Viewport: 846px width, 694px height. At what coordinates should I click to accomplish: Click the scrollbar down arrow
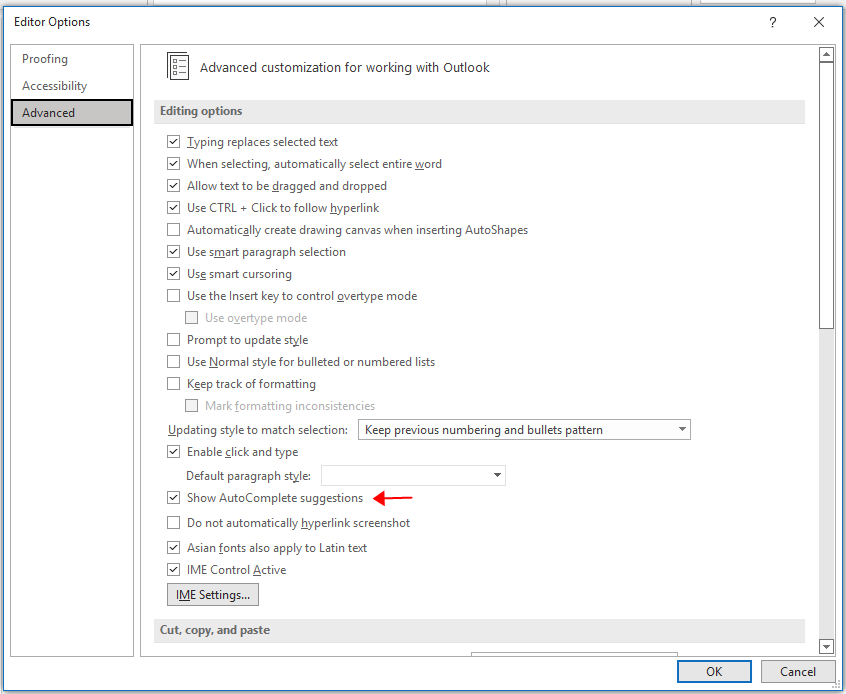tap(826, 645)
